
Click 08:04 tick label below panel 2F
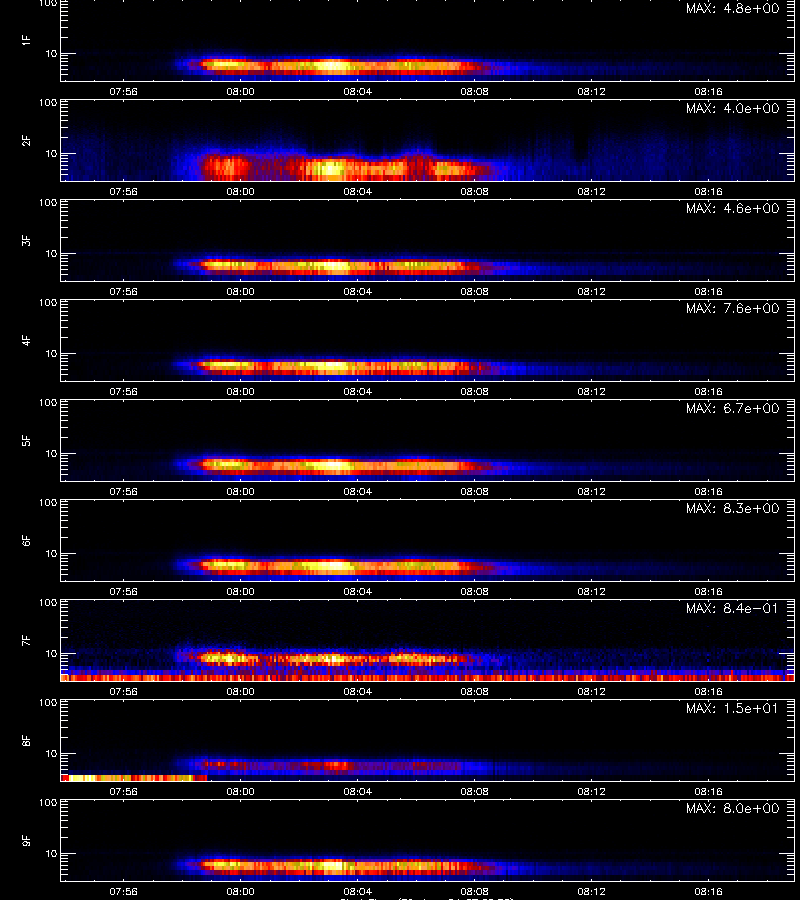click(358, 191)
